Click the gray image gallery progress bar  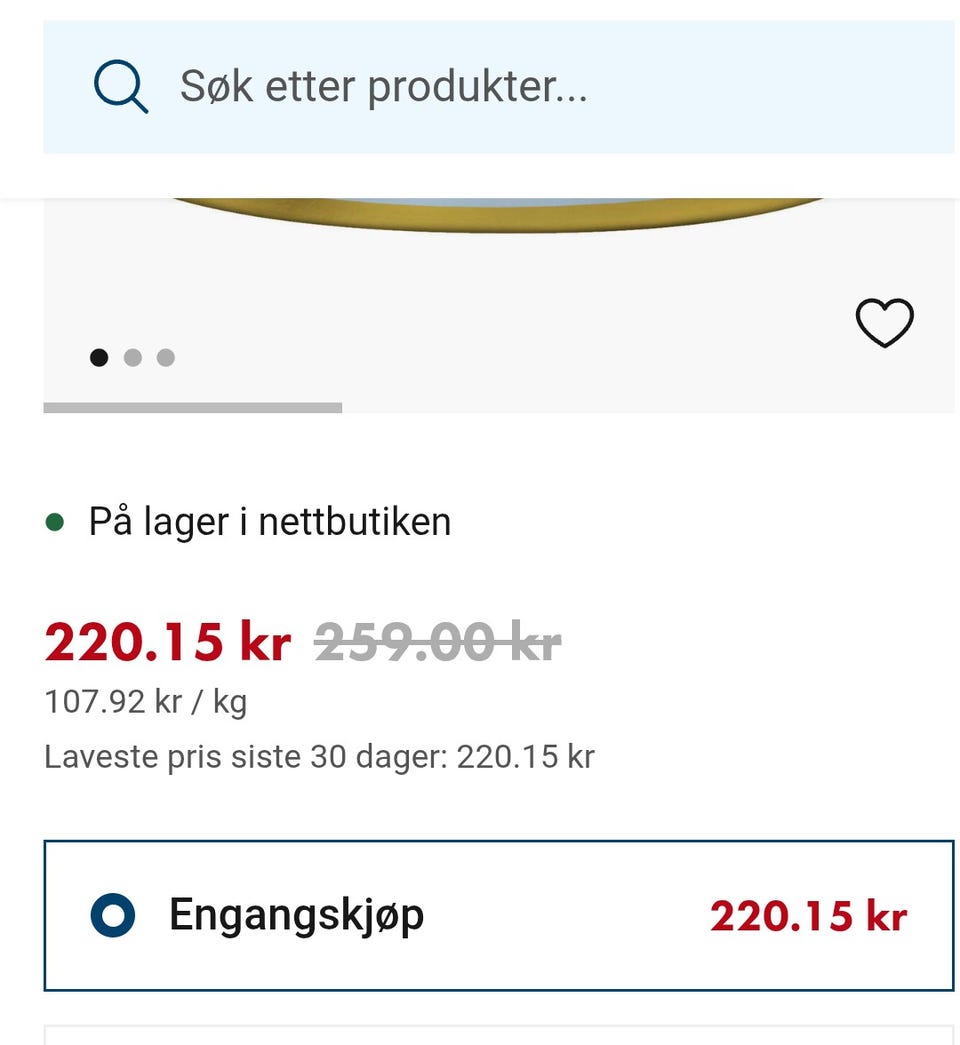[x=192, y=408]
